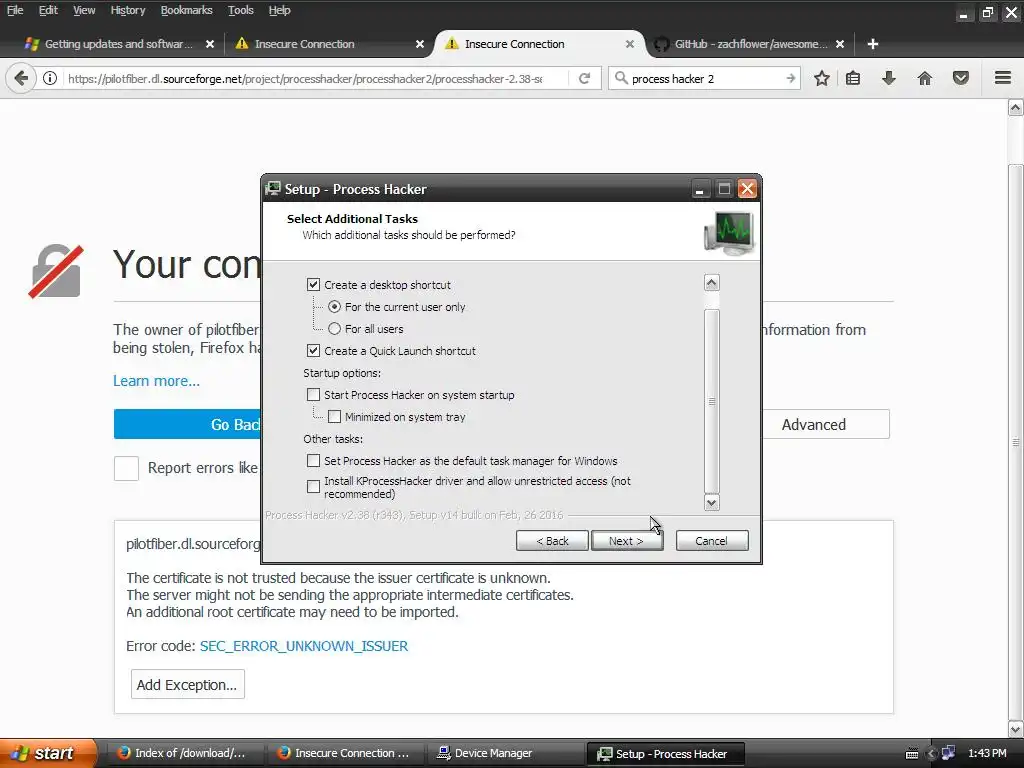Viewport: 1024px width, 768px height.
Task: Open the Bookmarks menu
Action: point(186,10)
